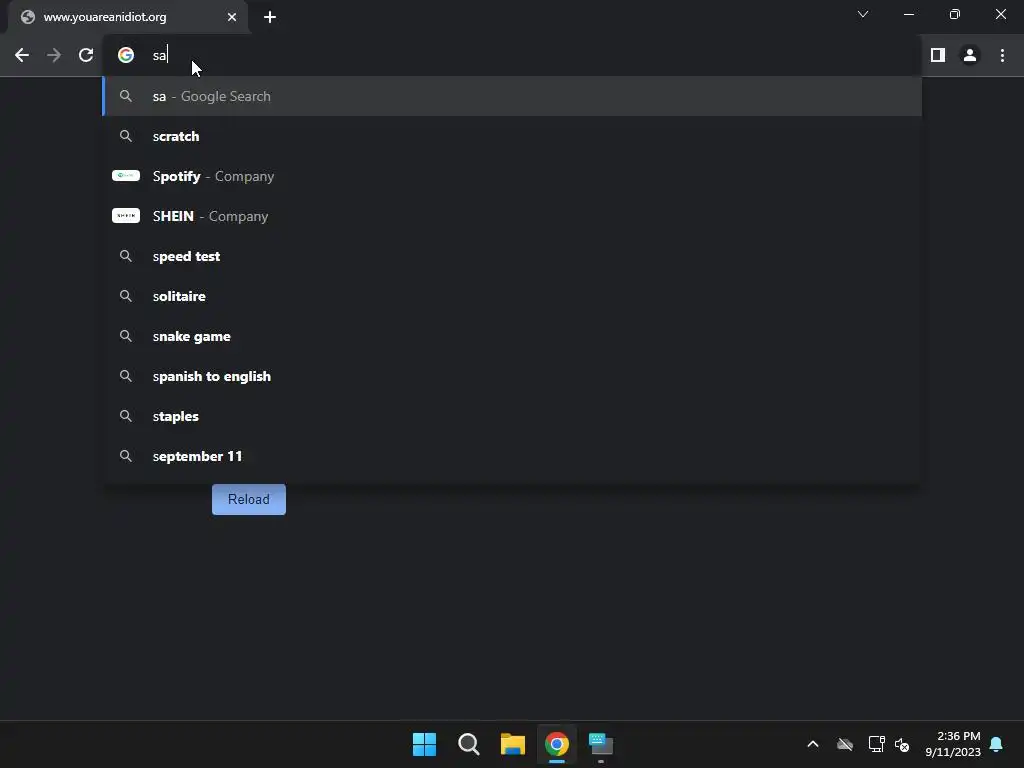Choose 'sa - Google Search' suggestion
This screenshot has width=1024, height=768.
click(512, 96)
